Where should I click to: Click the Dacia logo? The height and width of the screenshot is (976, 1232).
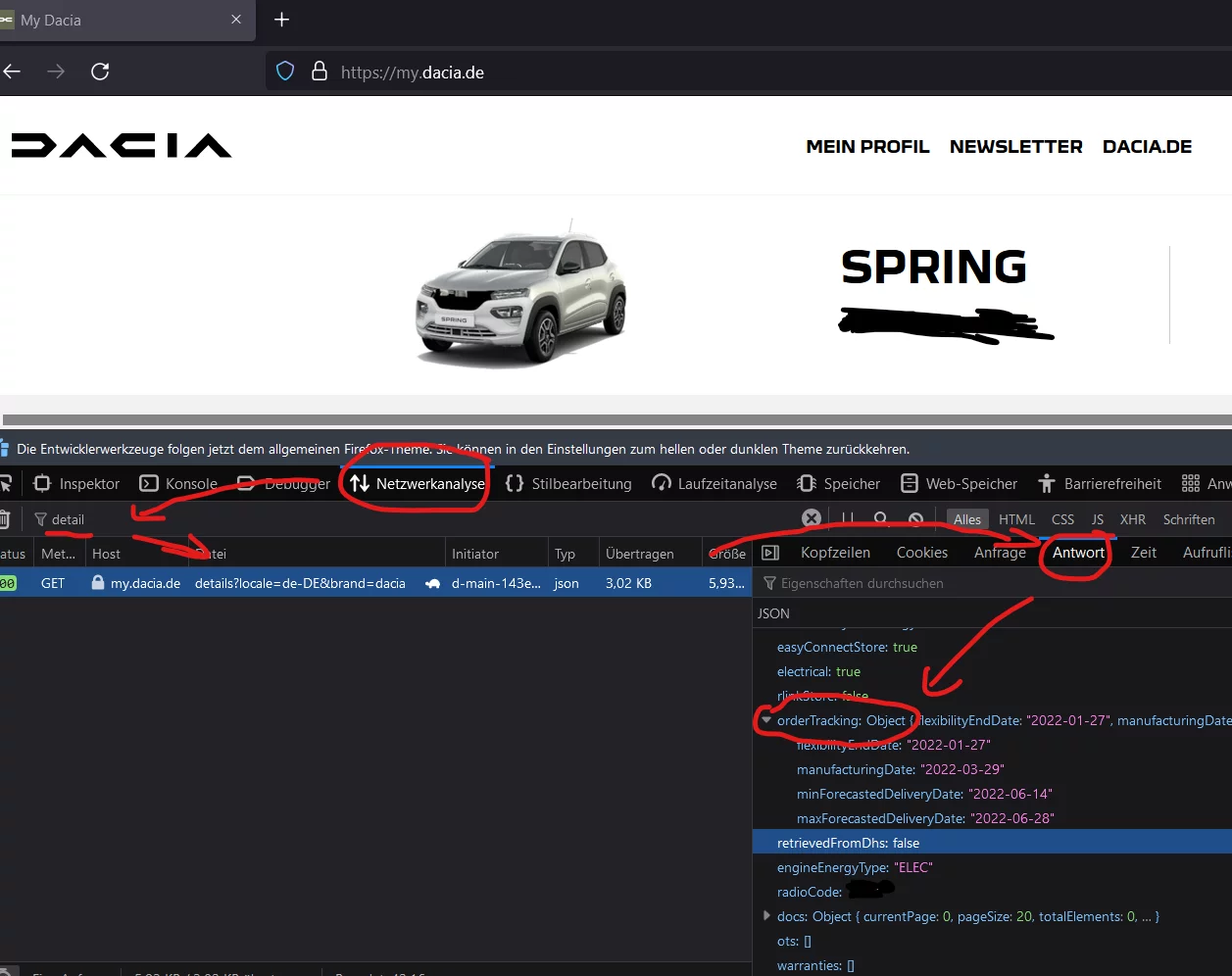(x=122, y=146)
